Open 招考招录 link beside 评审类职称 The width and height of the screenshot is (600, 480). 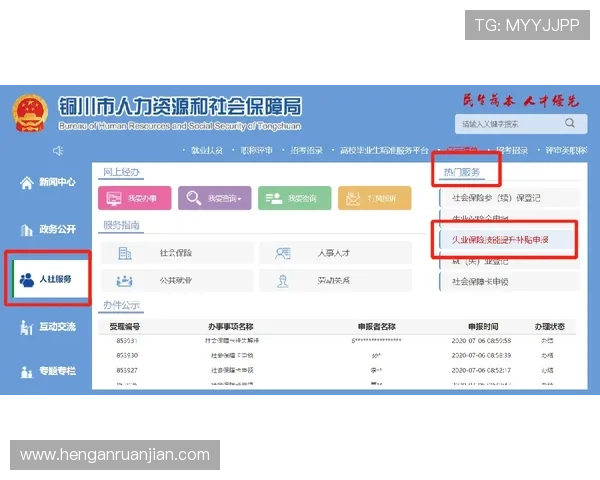point(512,150)
